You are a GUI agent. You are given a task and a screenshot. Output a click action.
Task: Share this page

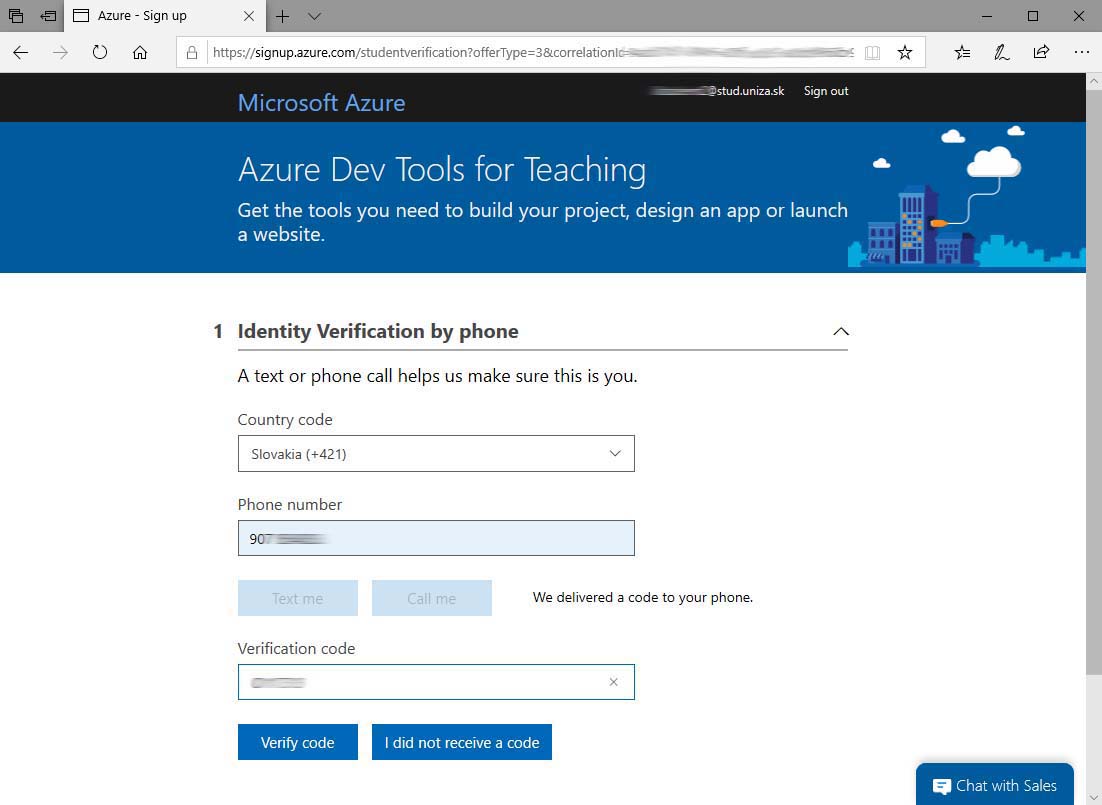[x=1041, y=52]
